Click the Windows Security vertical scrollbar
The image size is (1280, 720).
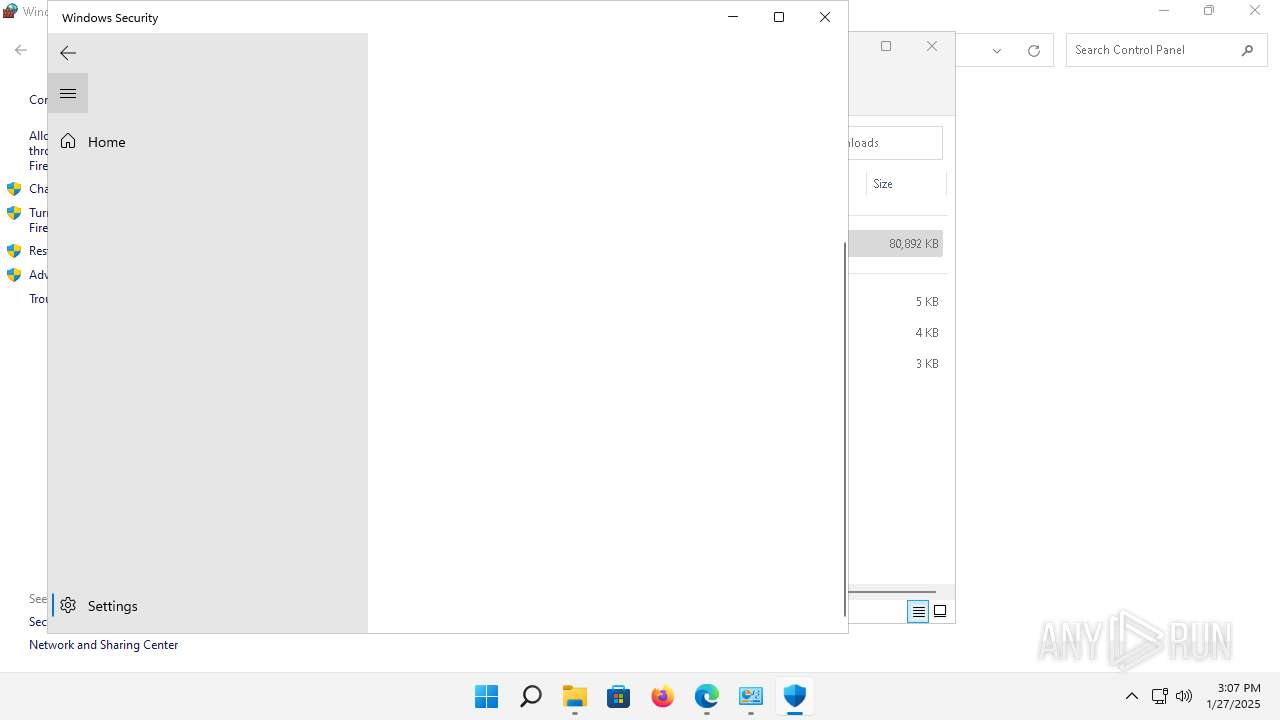pyautogui.click(x=845, y=429)
